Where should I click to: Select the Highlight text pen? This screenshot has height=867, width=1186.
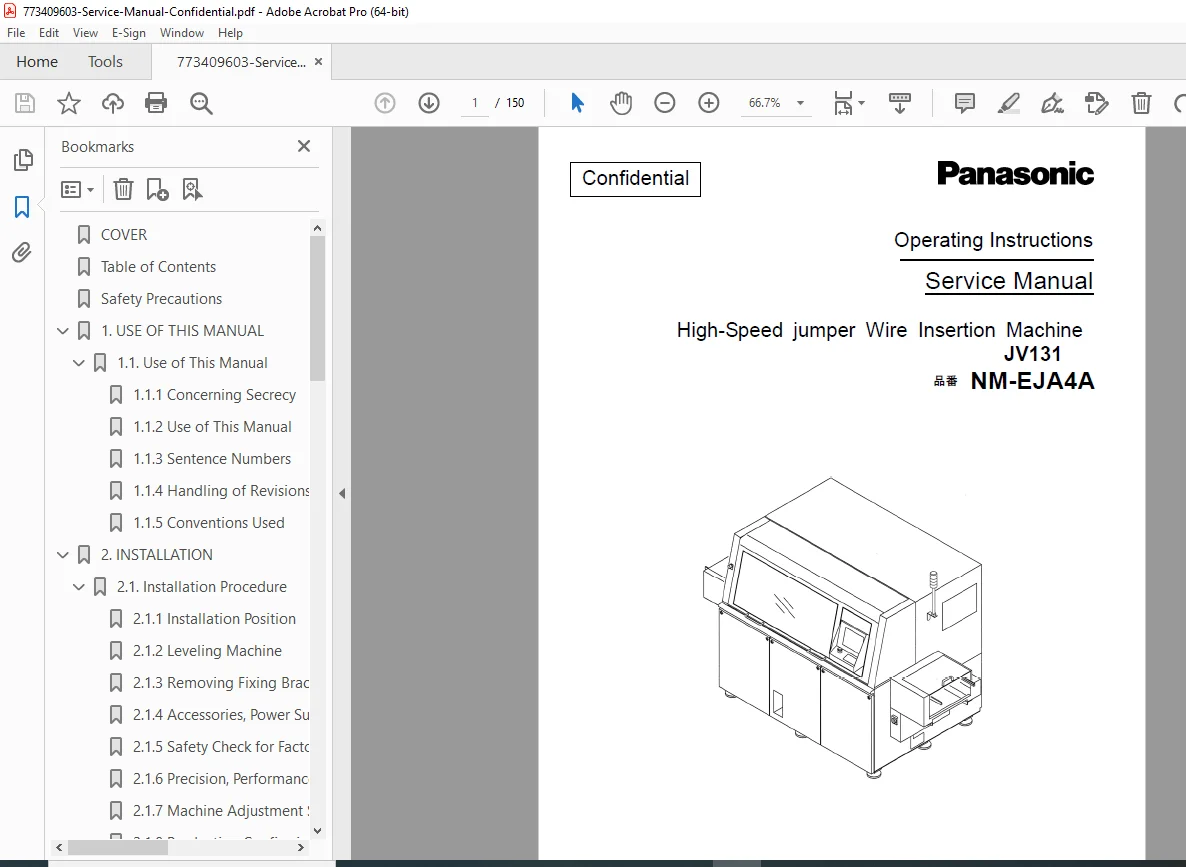1008,103
